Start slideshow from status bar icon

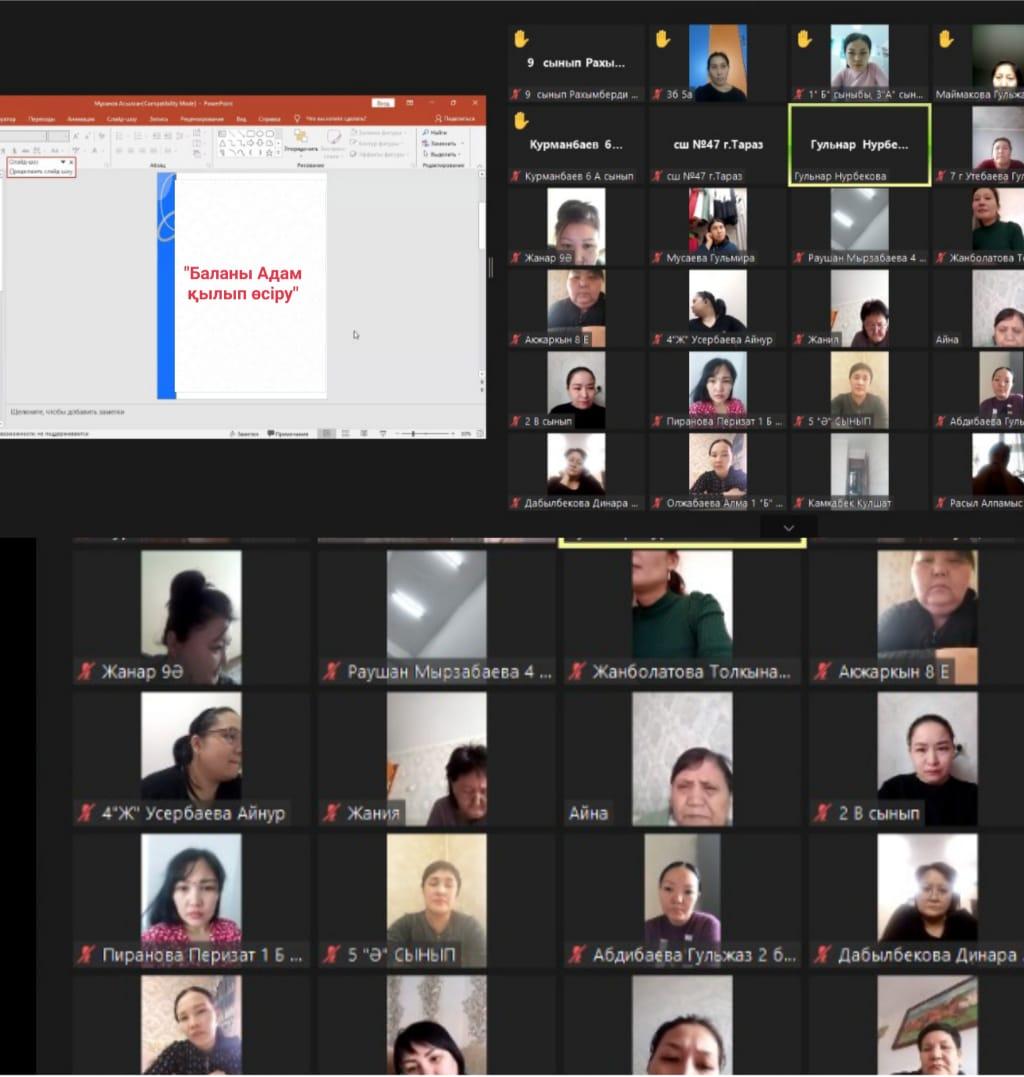pyautogui.click(x=383, y=434)
